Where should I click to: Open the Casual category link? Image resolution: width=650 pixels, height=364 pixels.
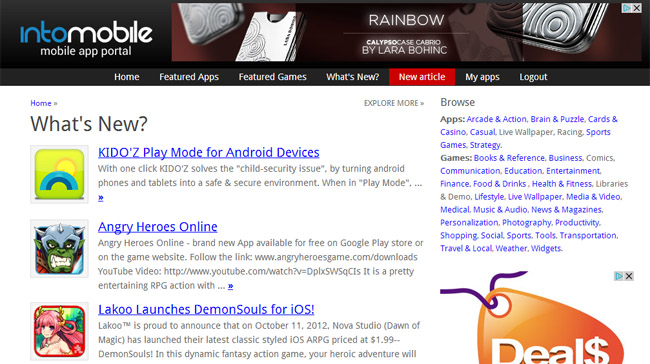click(482, 132)
